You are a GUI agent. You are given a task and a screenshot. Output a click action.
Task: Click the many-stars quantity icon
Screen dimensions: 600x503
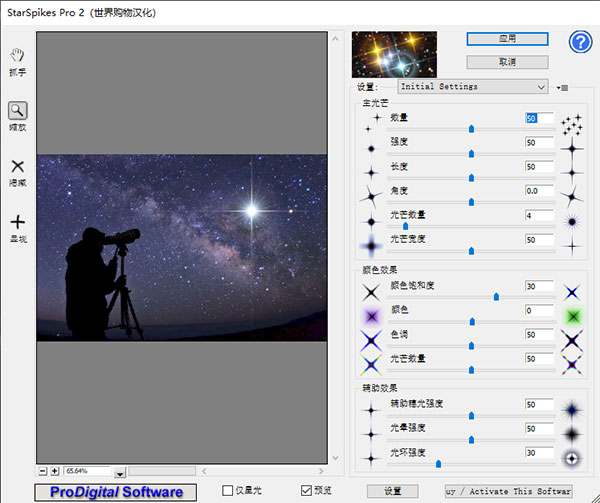coord(572,124)
